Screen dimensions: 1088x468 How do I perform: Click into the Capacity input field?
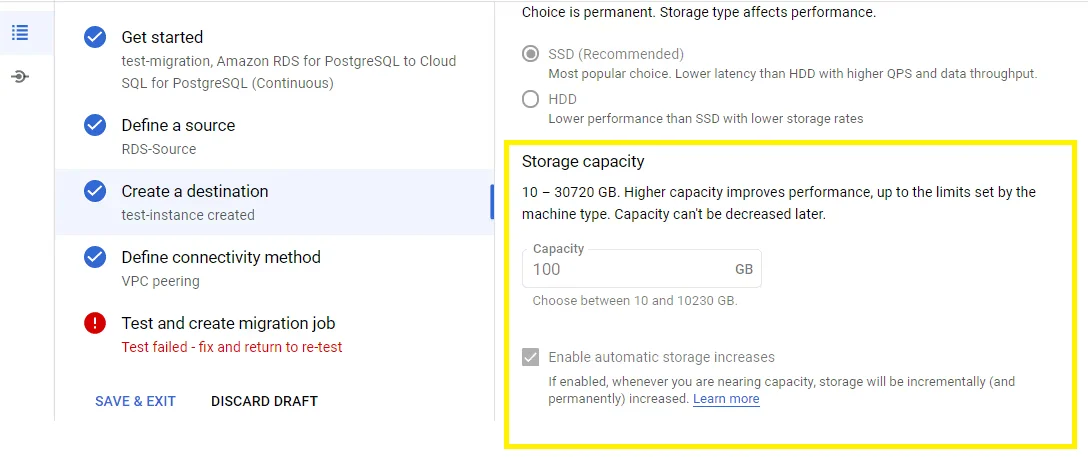point(625,269)
